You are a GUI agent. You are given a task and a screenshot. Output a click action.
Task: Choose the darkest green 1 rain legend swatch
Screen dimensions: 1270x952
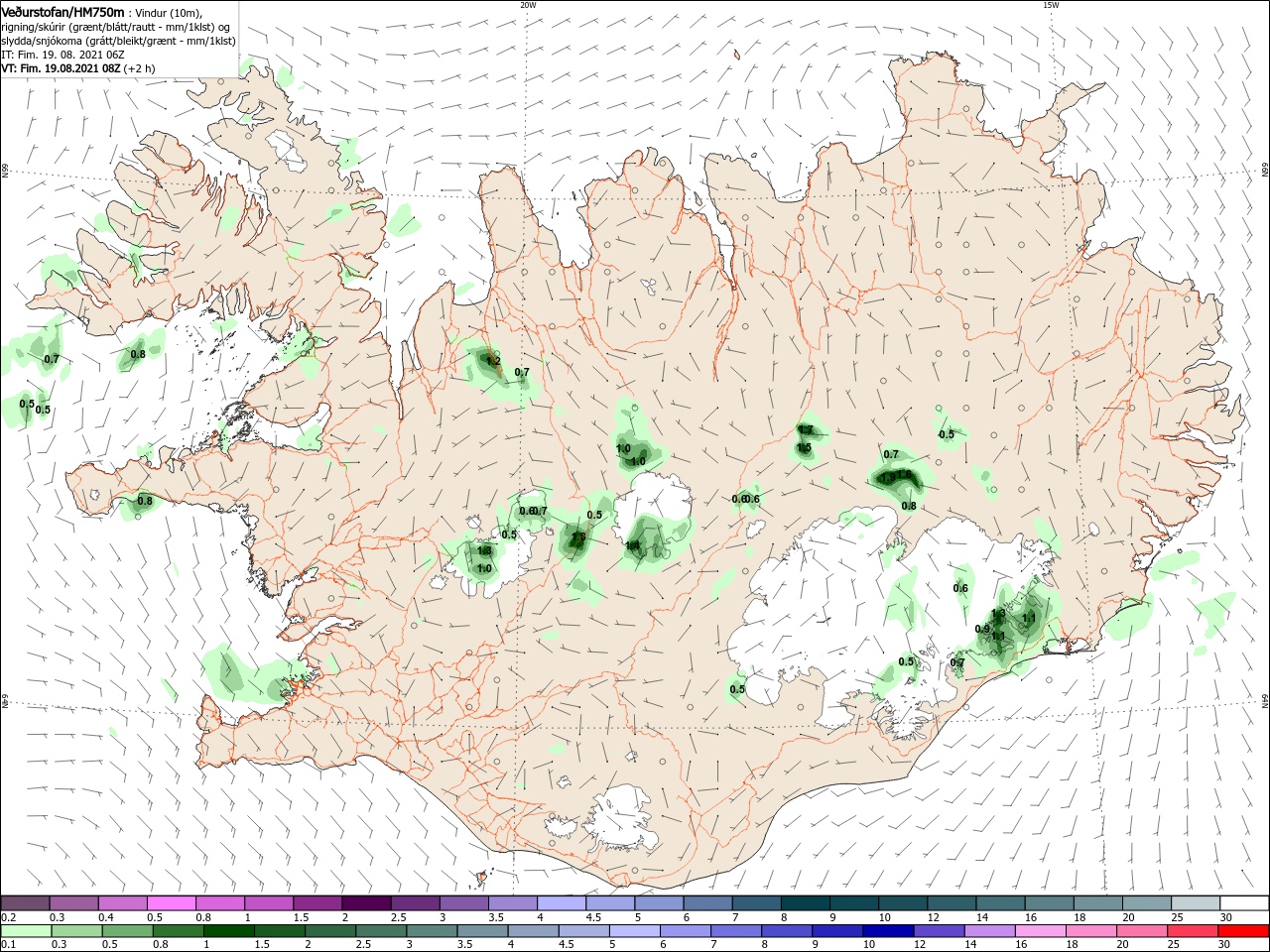(x=228, y=931)
